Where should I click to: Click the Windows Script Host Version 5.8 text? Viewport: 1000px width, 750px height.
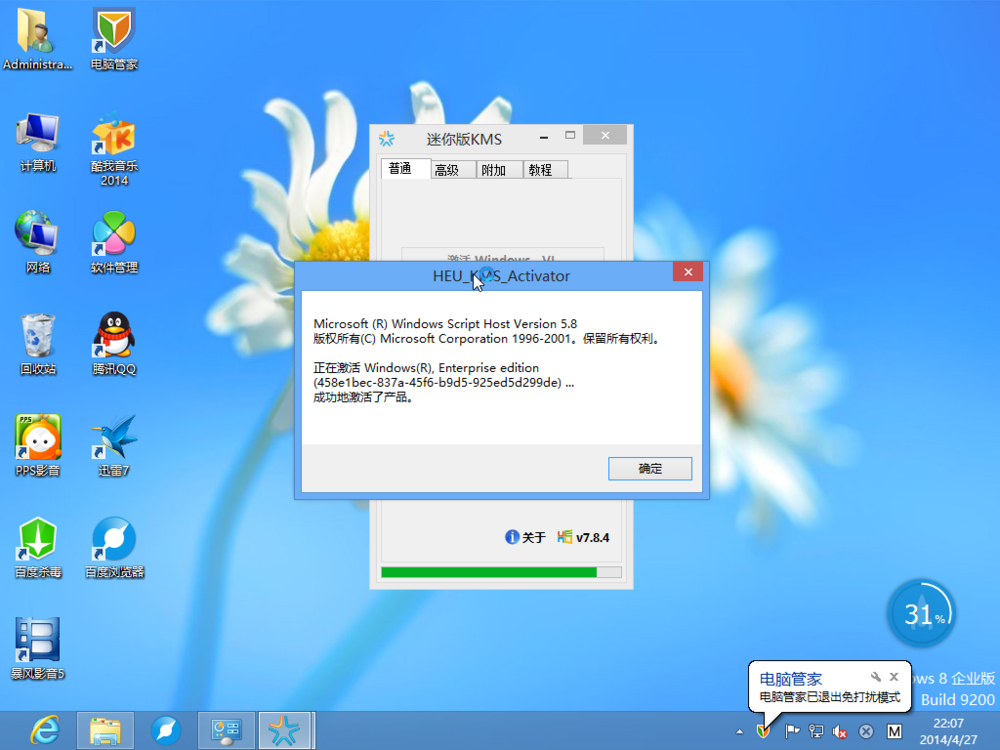[x=445, y=324]
